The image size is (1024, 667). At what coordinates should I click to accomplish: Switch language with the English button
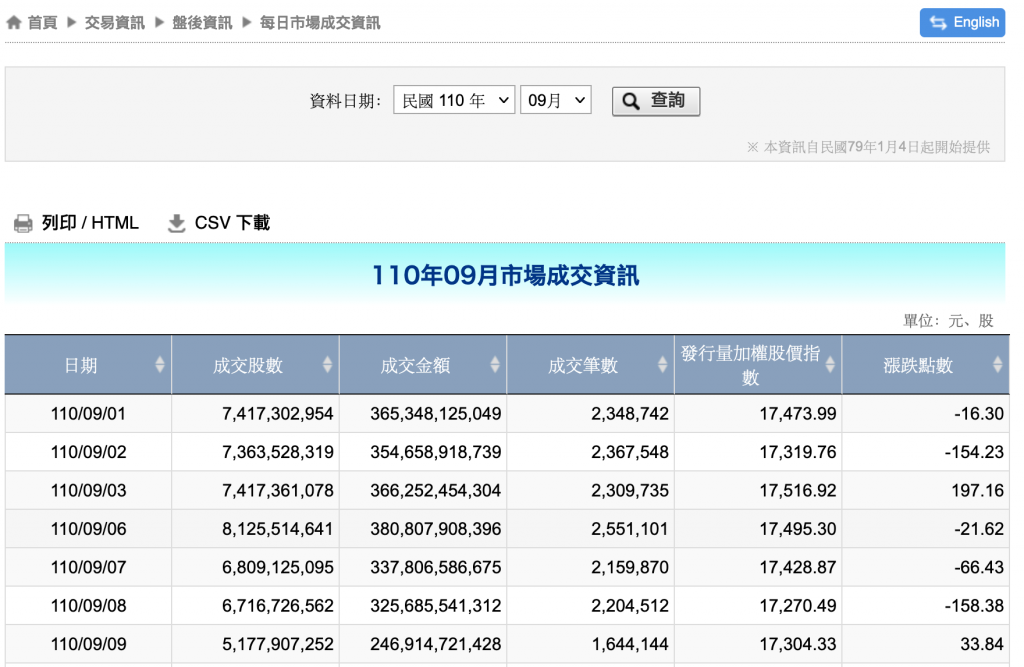click(x=962, y=23)
